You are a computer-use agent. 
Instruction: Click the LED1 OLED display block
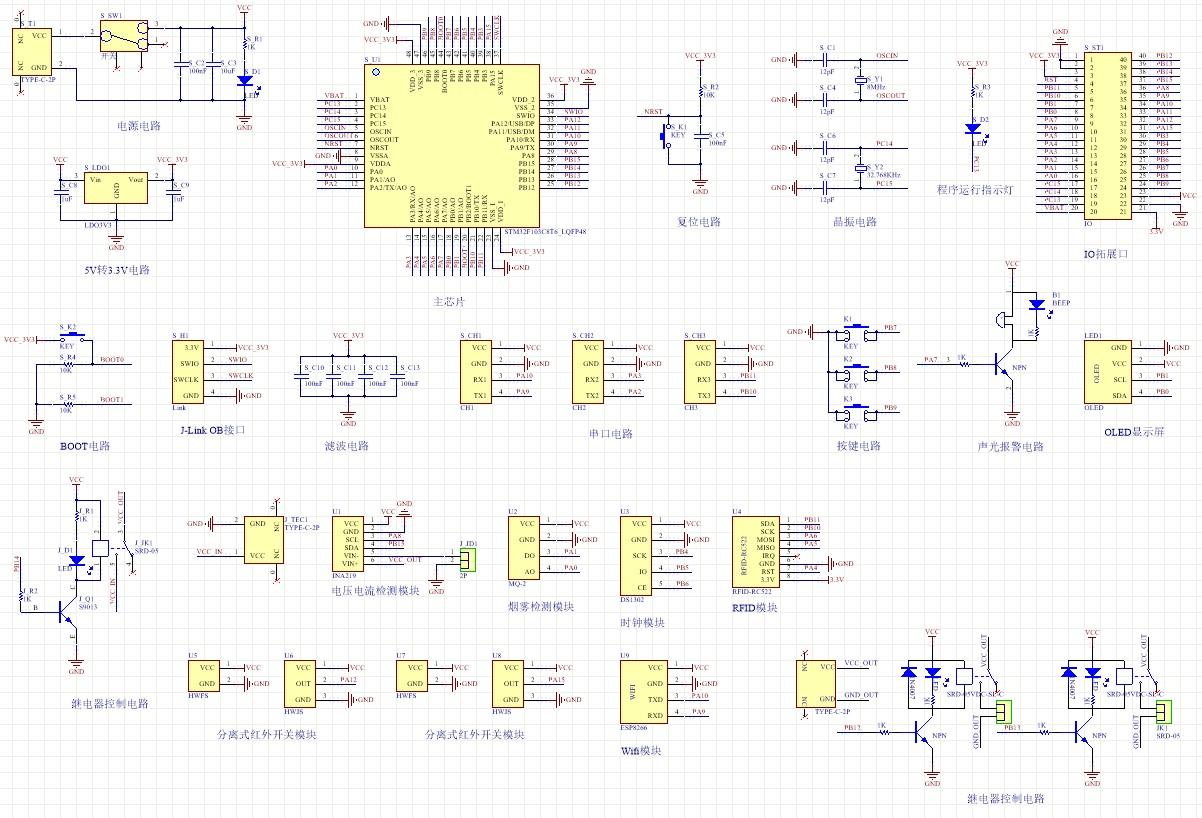[x=1107, y=371]
